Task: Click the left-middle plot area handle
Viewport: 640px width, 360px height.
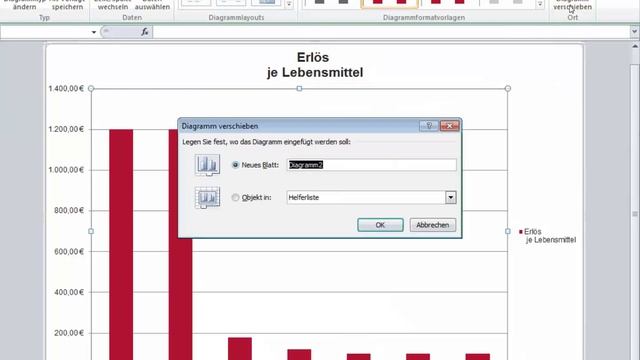Action: (x=91, y=231)
